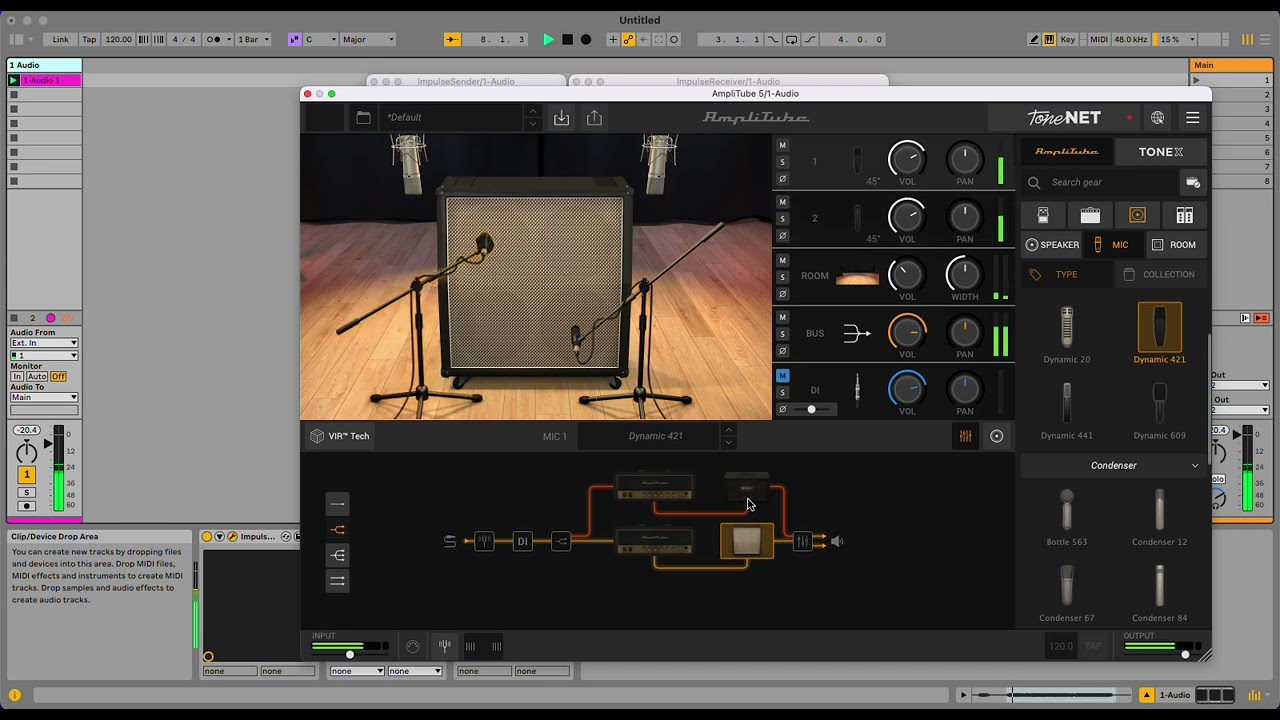The height and width of the screenshot is (720, 1280).
Task: Open the tuner icon in bottom bar
Action: pyautogui.click(x=444, y=646)
